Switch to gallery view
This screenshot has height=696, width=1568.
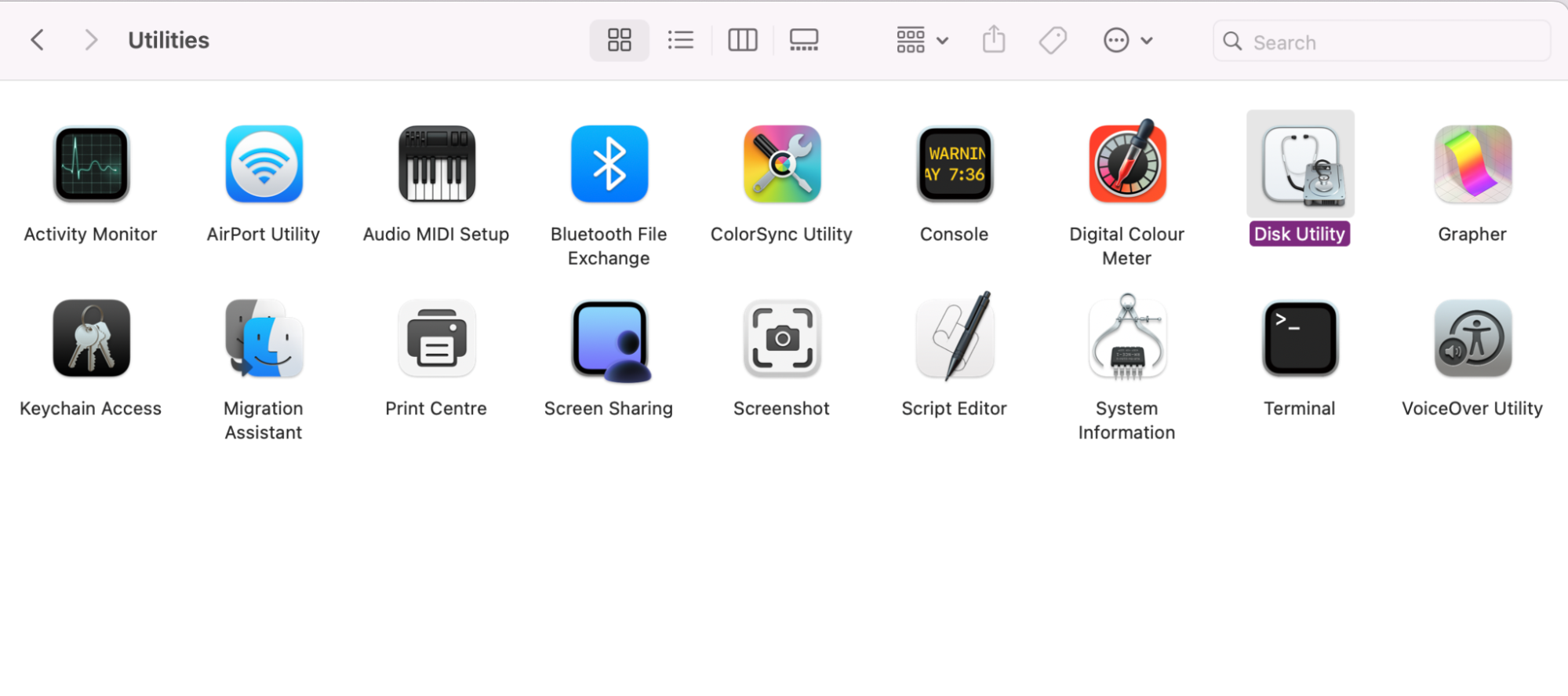click(x=804, y=40)
